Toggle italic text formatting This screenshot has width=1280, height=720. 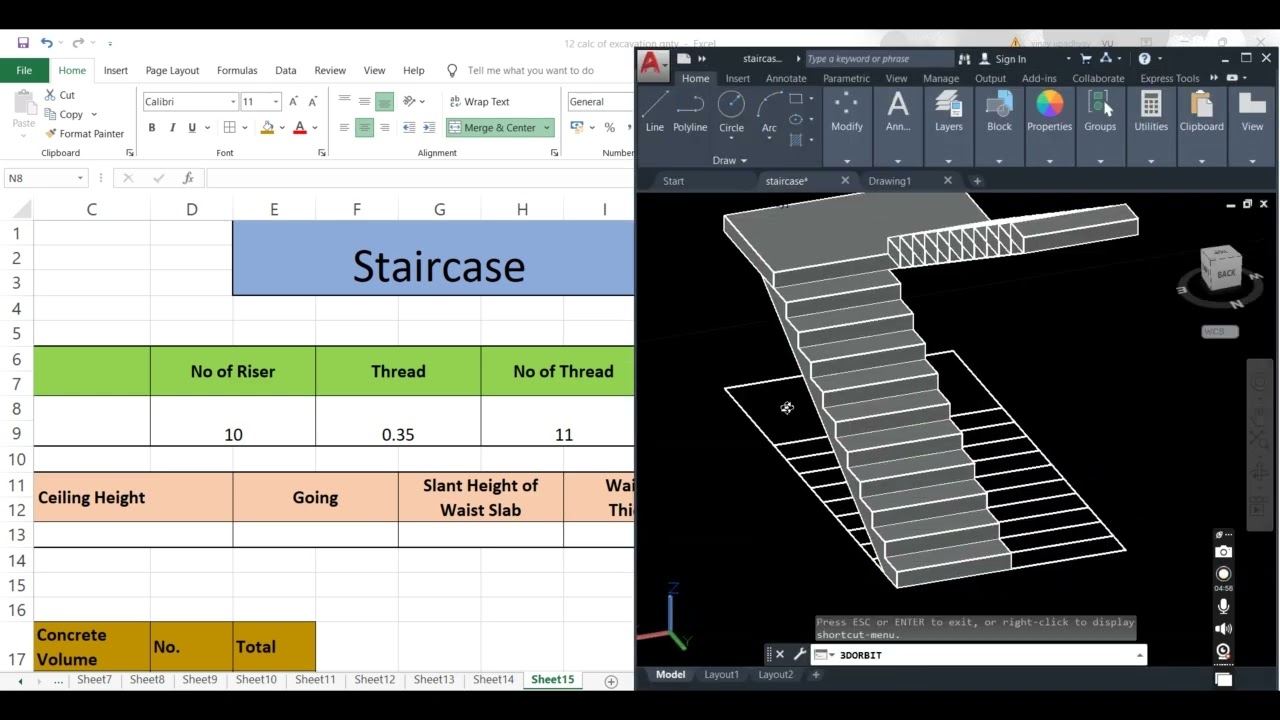point(172,128)
